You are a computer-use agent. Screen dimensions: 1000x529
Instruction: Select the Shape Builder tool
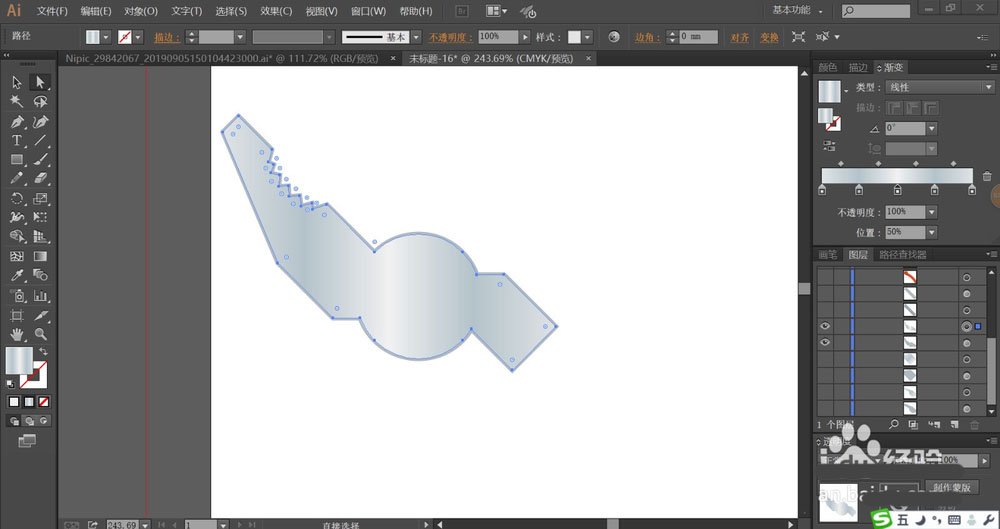(x=17, y=237)
